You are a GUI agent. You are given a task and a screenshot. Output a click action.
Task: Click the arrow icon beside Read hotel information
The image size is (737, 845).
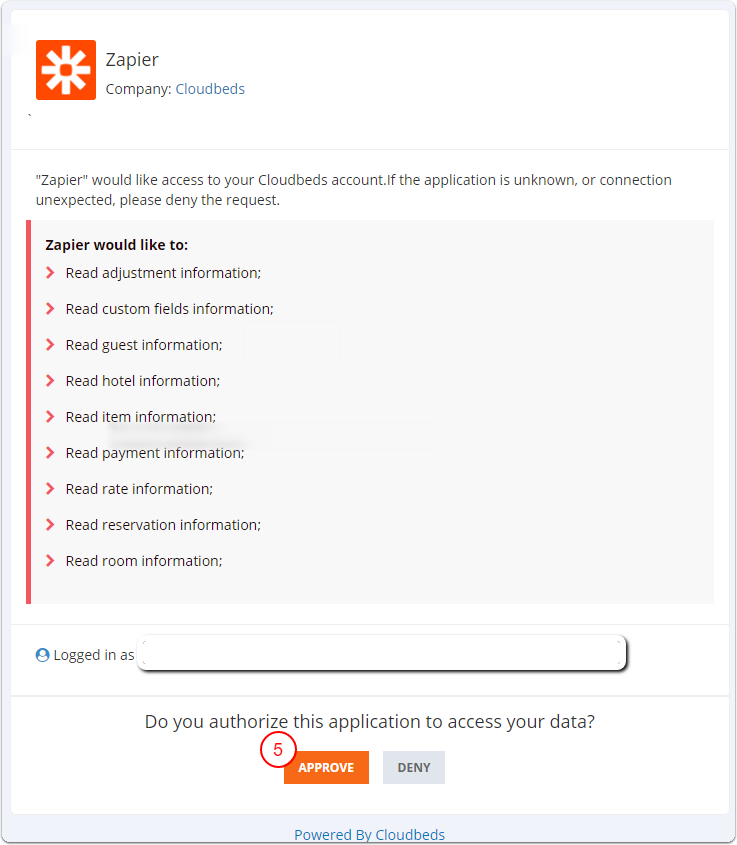(x=51, y=381)
